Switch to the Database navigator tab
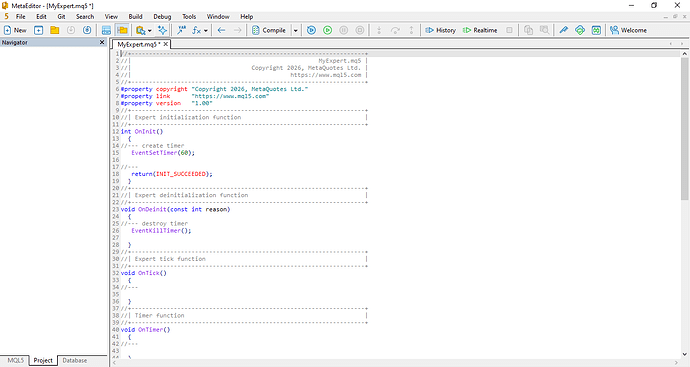The width and height of the screenshot is (690, 367). pos(75,360)
